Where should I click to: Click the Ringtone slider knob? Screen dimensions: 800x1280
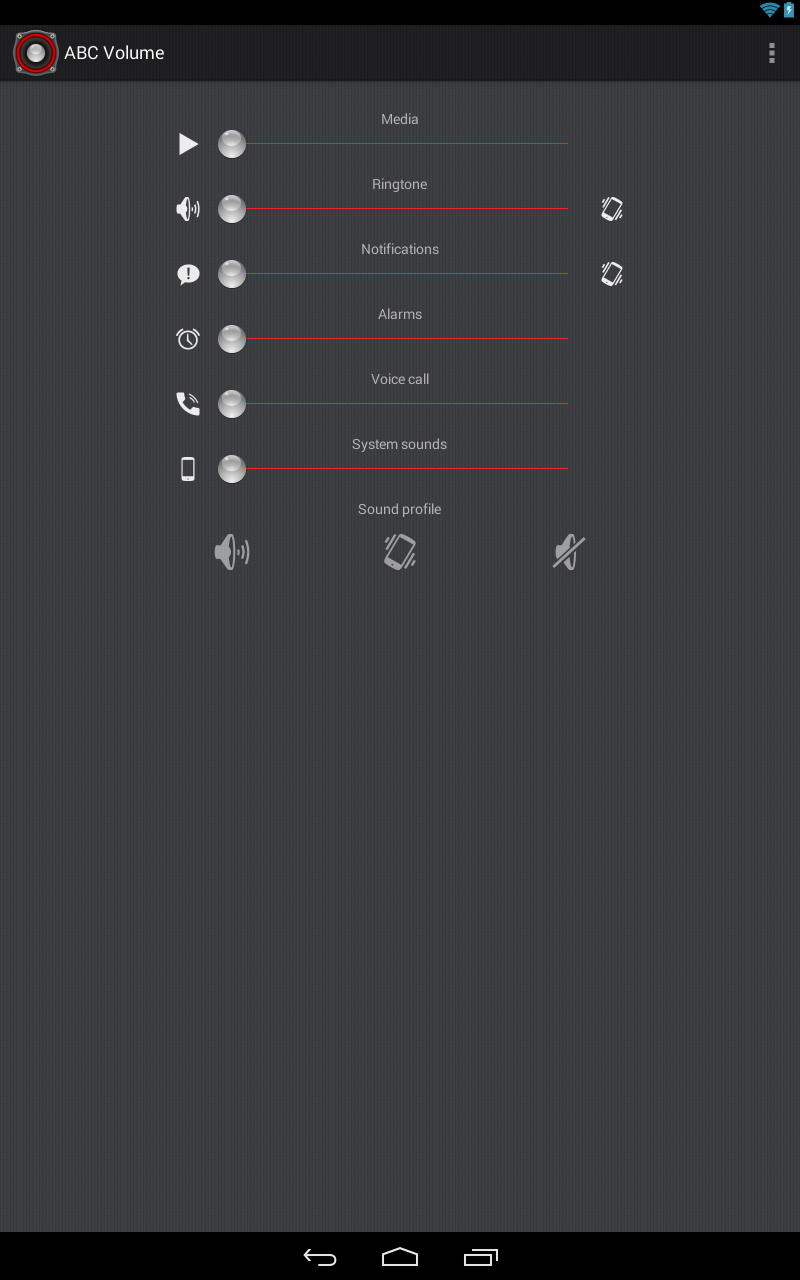[x=232, y=209]
